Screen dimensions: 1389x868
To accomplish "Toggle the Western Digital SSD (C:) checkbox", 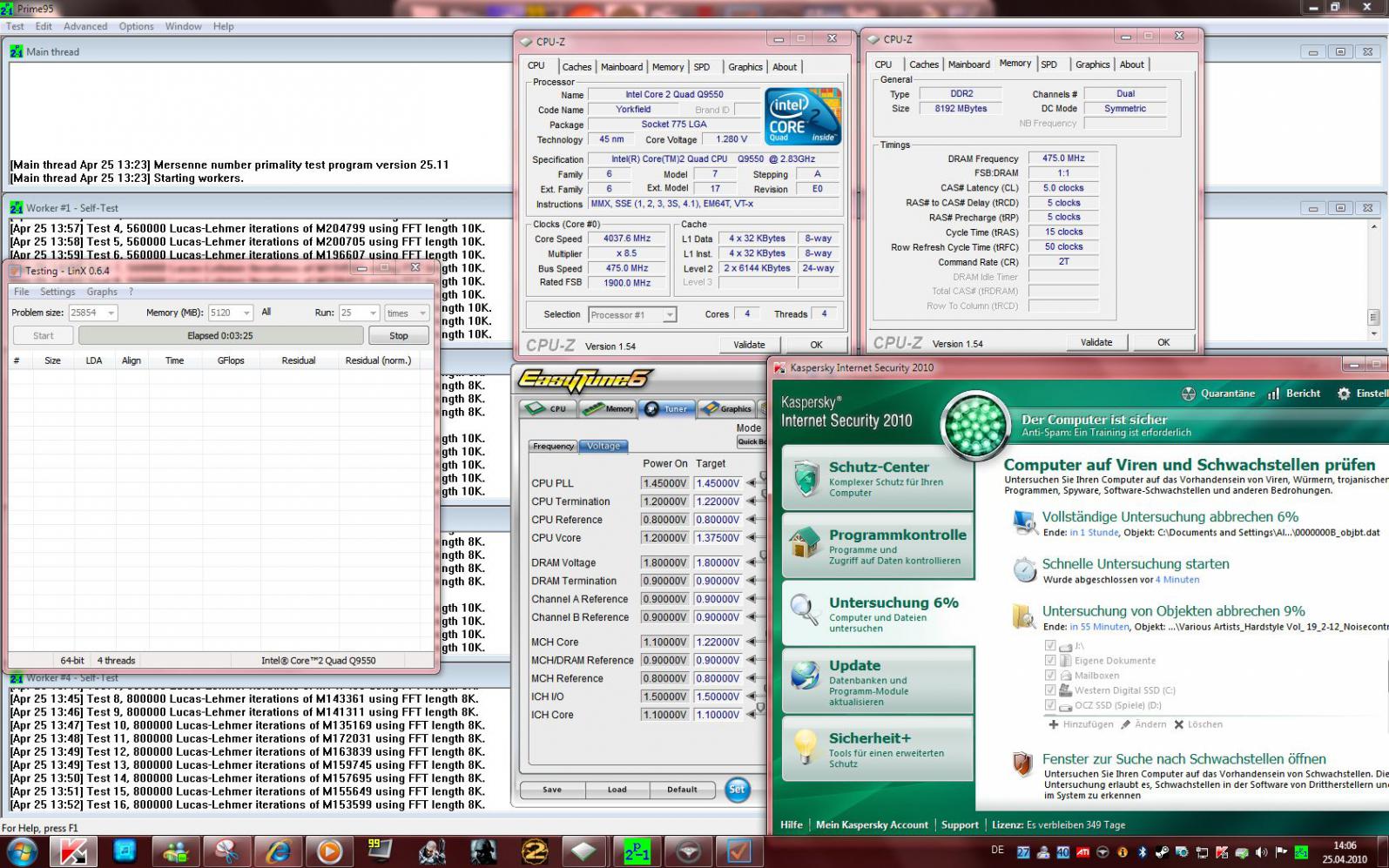I will pyautogui.click(x=1049, y=690).
